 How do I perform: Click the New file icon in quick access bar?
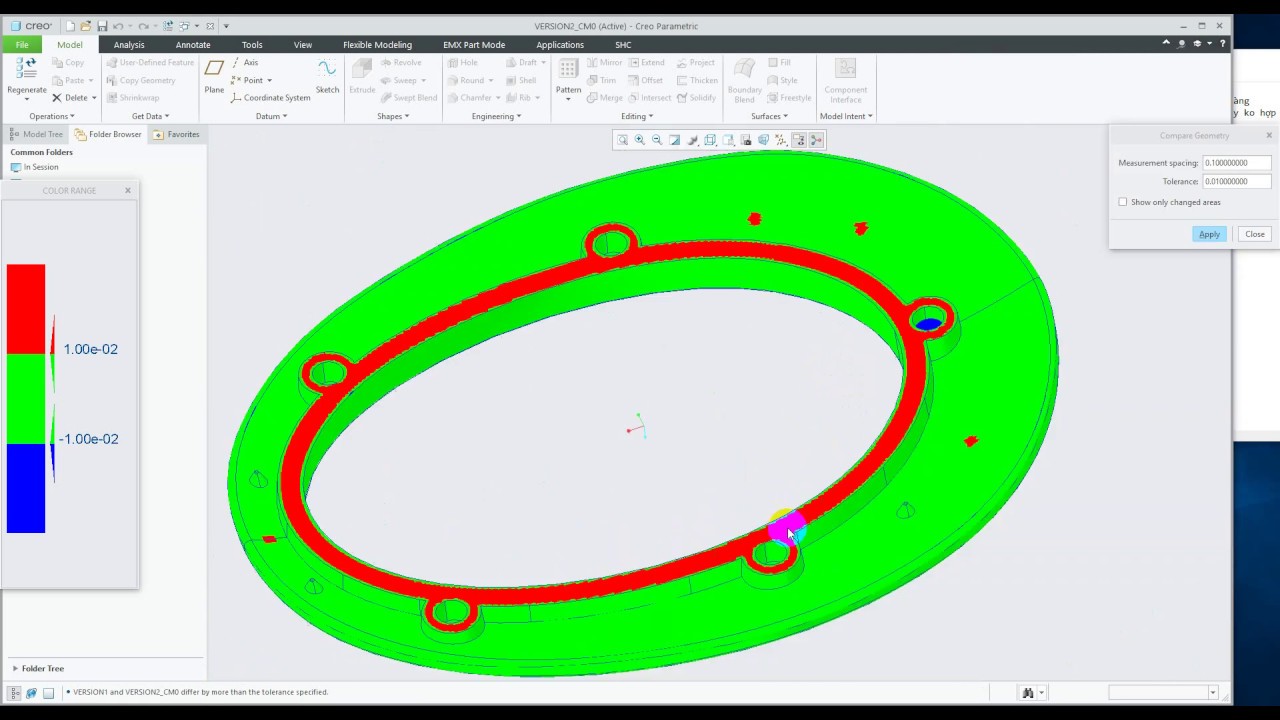(x=70, y=26)
